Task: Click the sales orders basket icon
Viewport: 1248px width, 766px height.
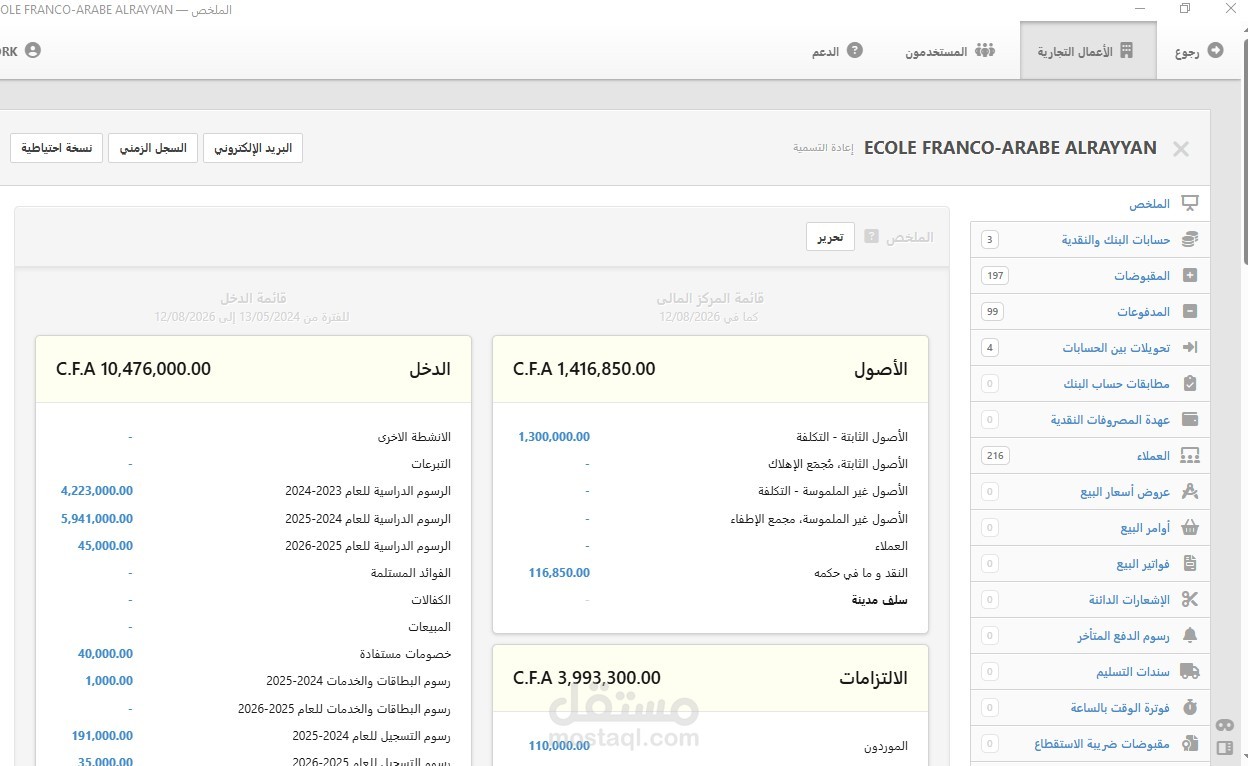Action: pyautogui.click(x=1189, y=528)
